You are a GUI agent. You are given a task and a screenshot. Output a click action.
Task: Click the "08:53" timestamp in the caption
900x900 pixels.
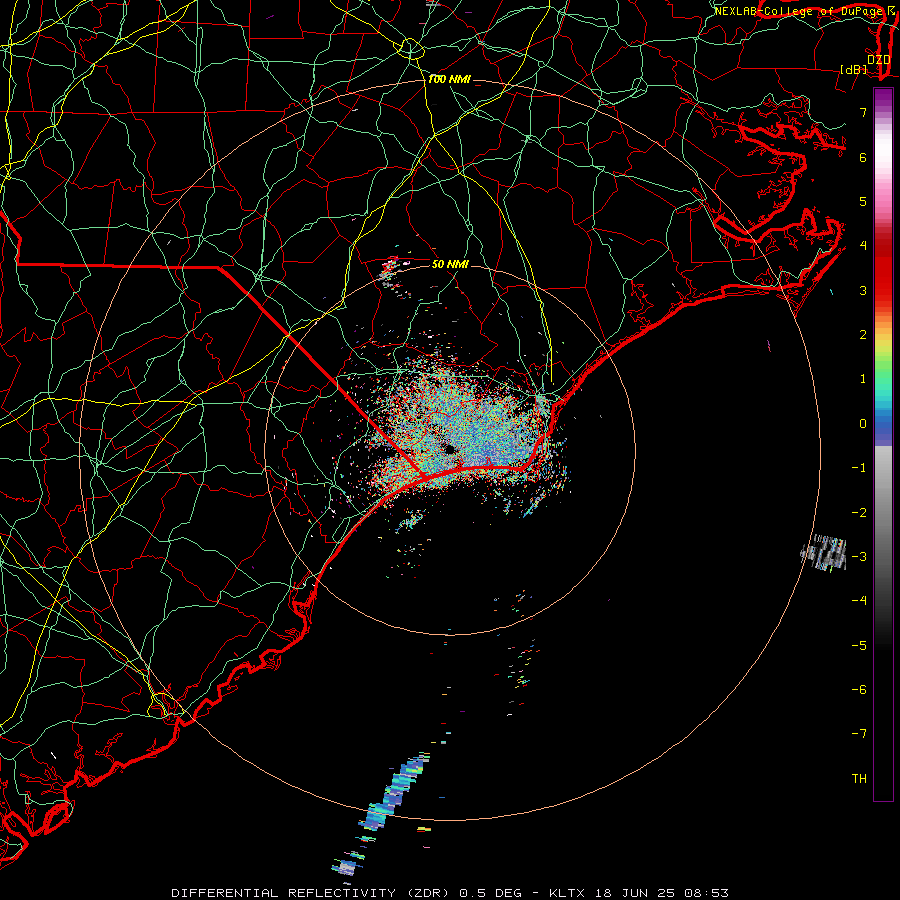pos(706,893)
